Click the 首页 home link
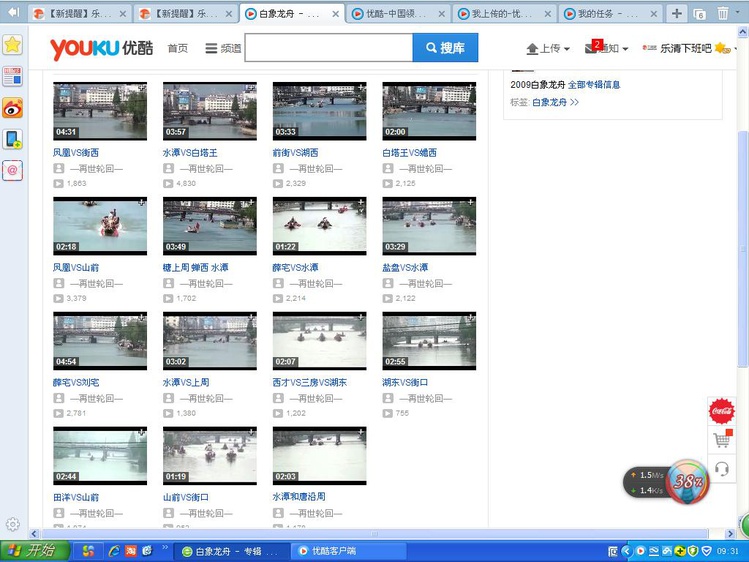Image resolution: width=749 pixels, height=562 pixels. (x=177, y=48)
